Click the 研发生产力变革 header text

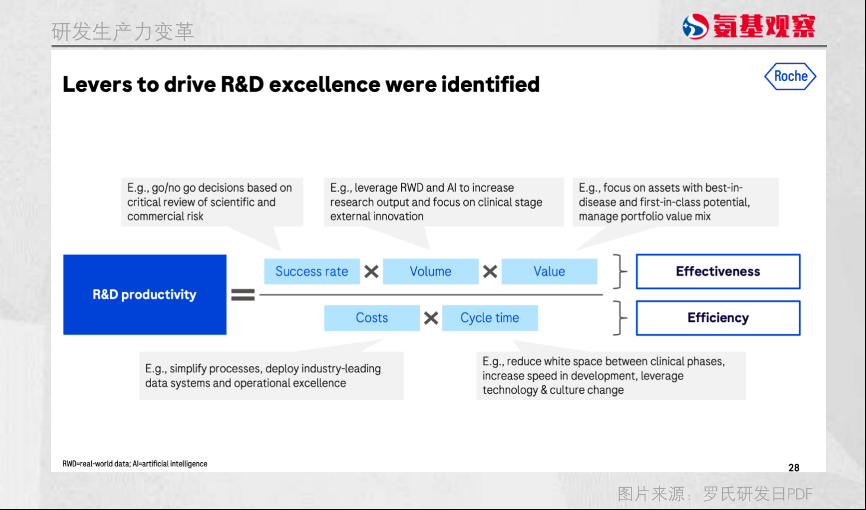[x=122, y=32]
